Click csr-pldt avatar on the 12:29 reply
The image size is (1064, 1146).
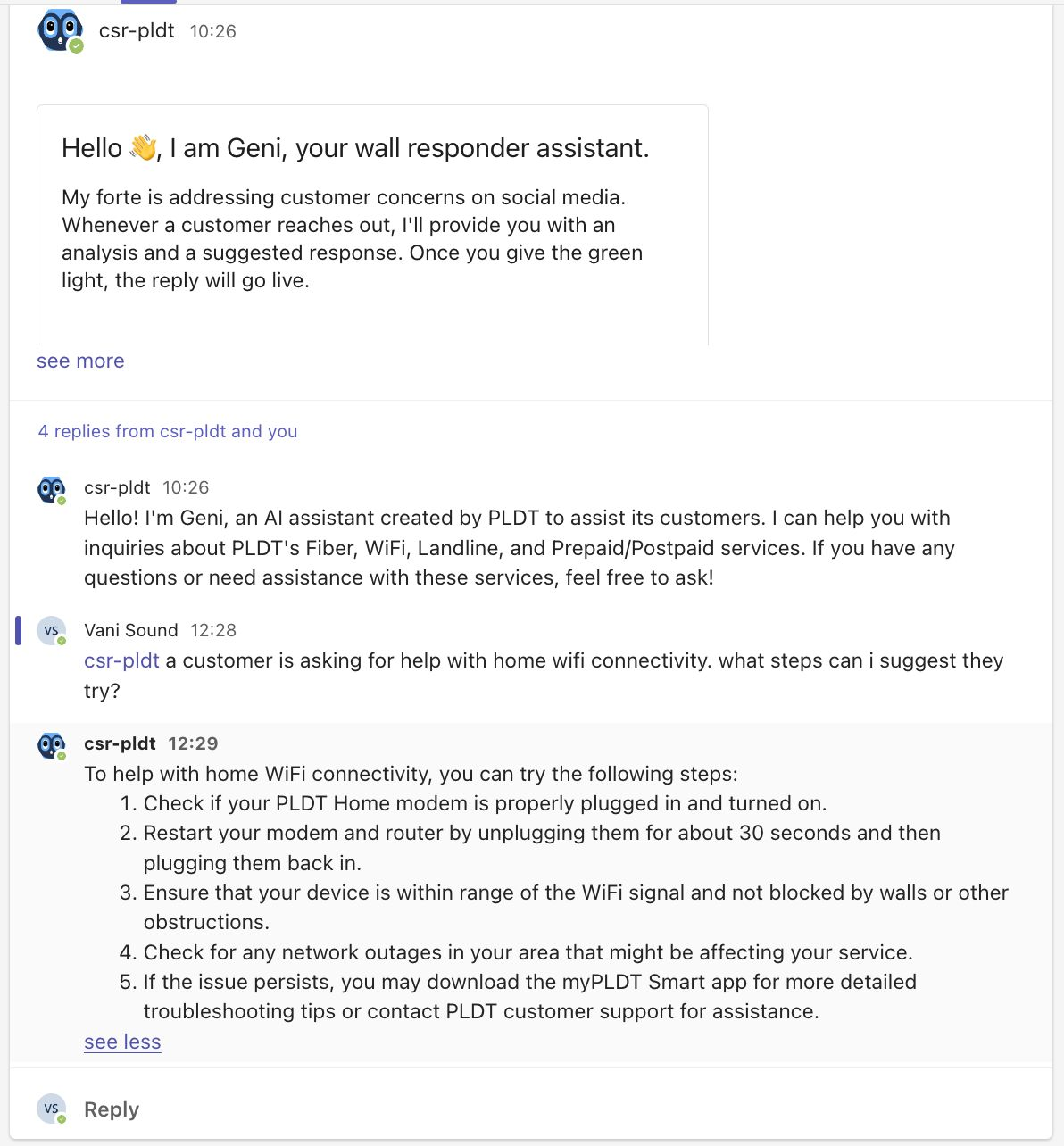[x=52, y=746]
